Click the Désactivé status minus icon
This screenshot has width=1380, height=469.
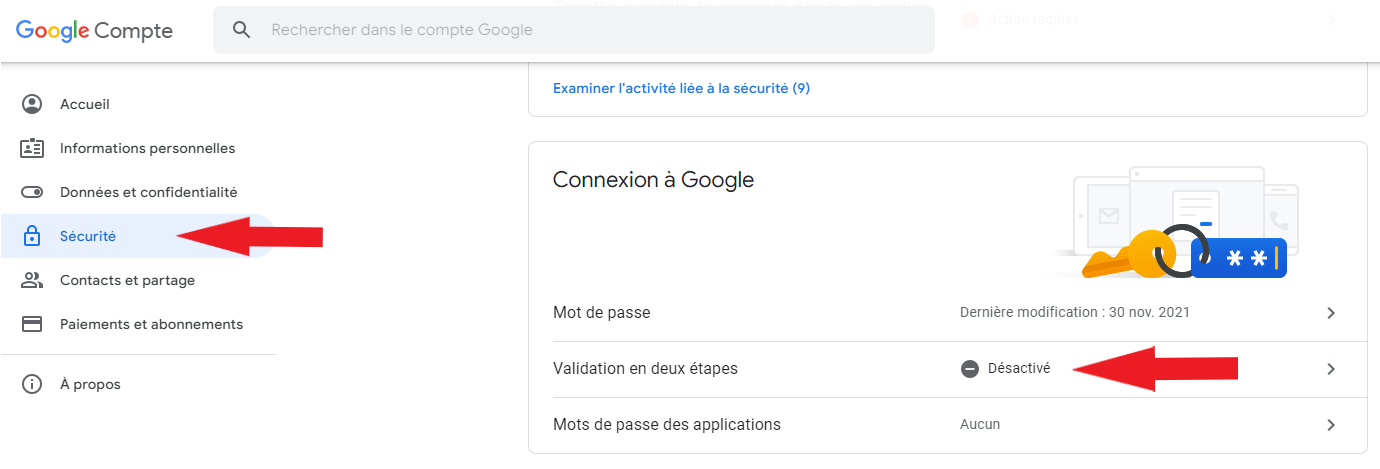pyautogui.click(x=969, y=369)
